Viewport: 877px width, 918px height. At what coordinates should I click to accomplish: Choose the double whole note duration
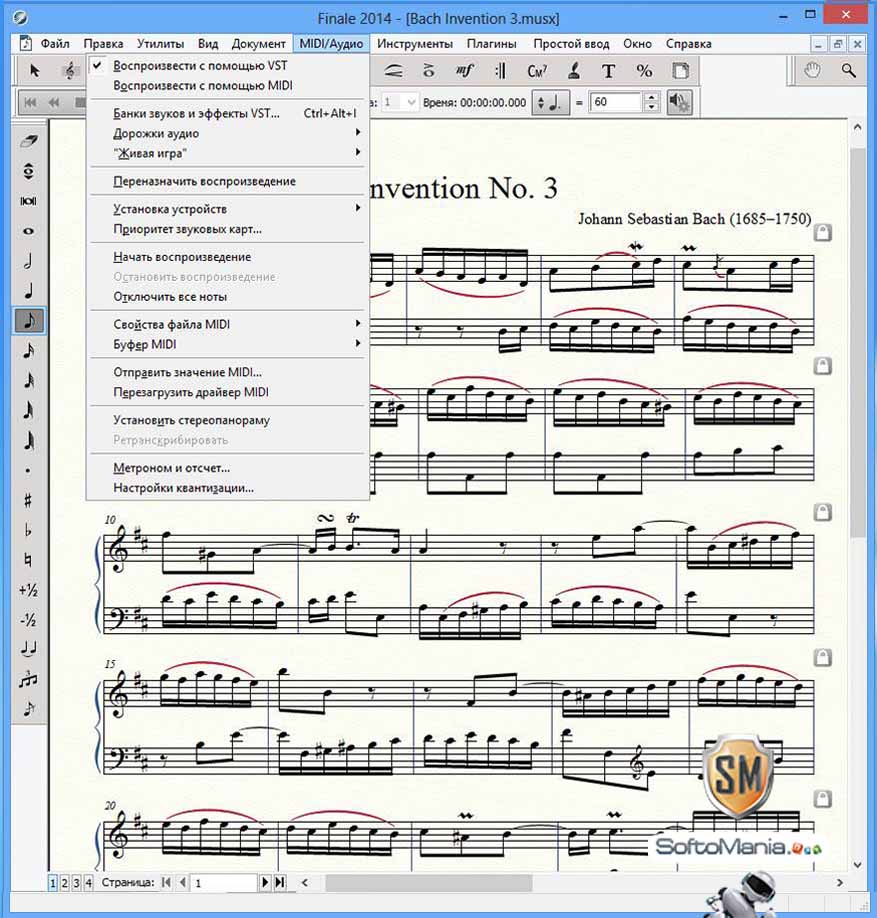(x=29, y=201)
